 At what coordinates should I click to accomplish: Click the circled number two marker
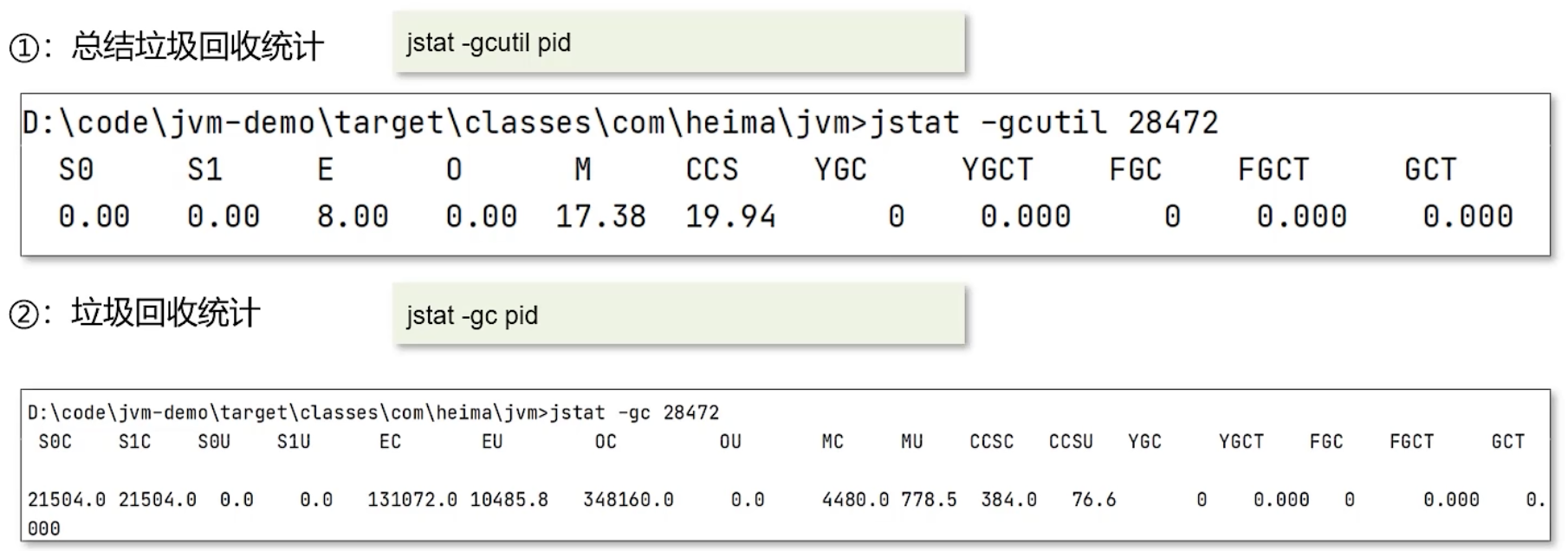coord(23,314)
